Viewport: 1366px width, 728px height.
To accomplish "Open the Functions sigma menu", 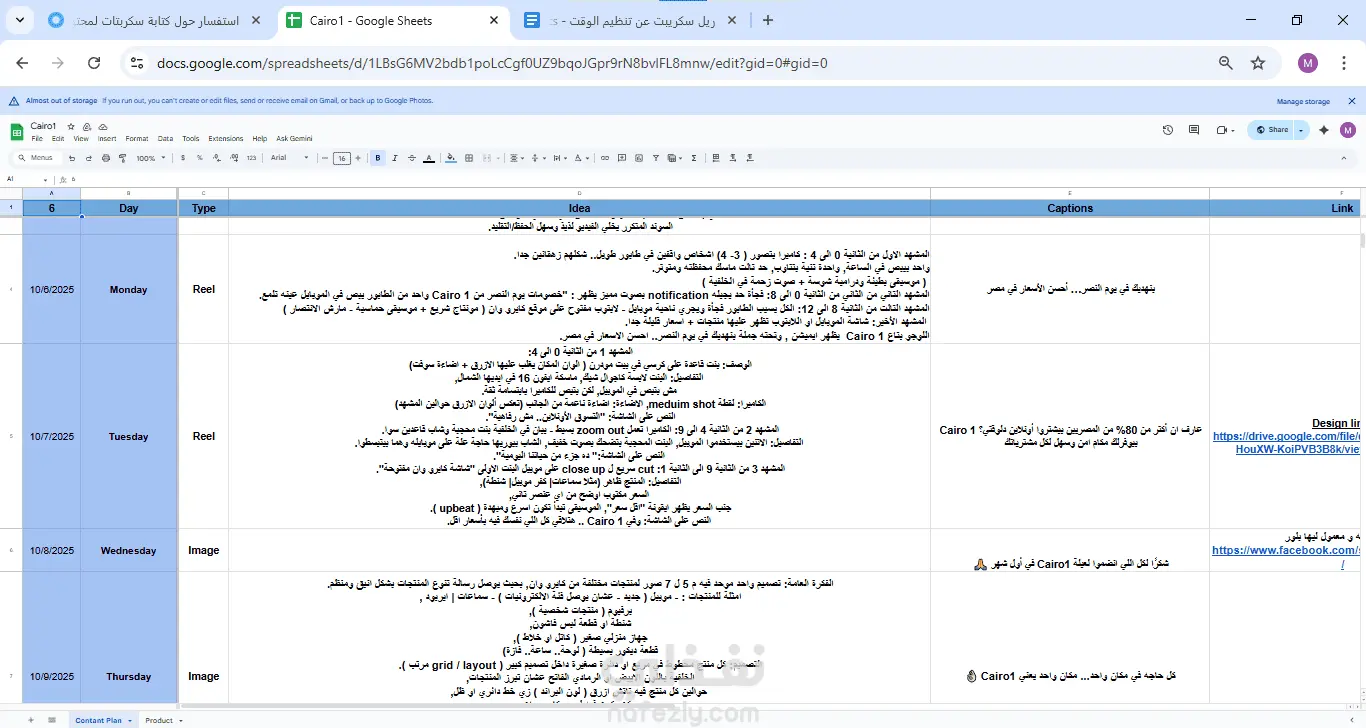I will pyautogui.click(x=694, y=158).
